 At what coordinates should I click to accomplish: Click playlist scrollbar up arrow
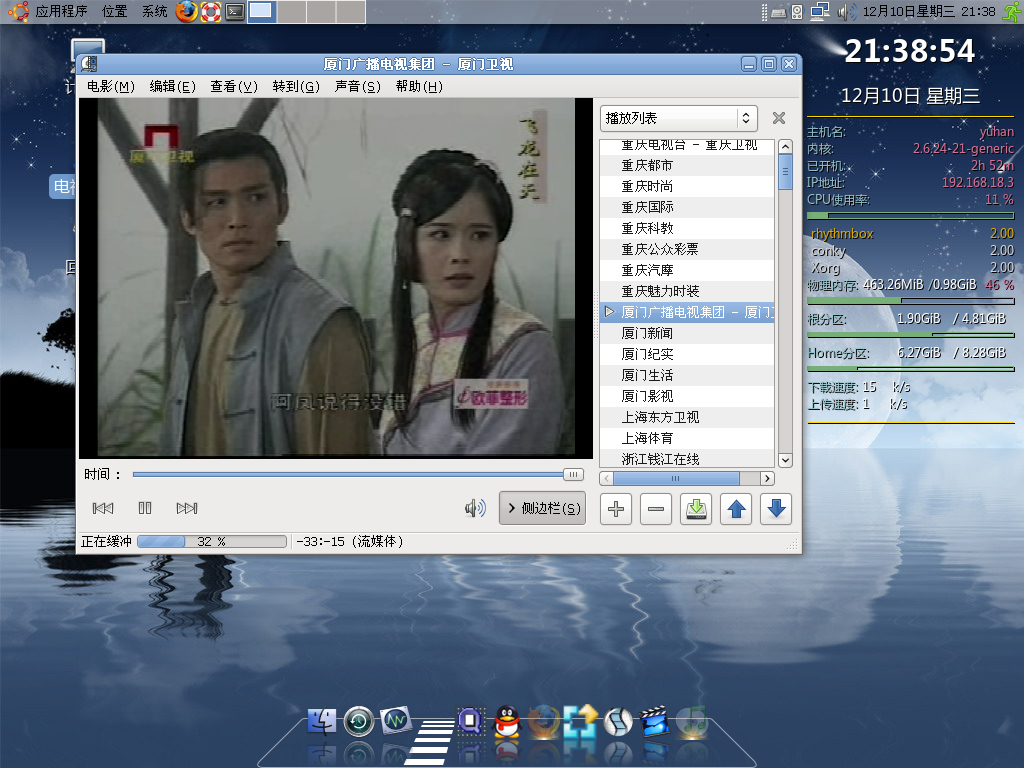(786, 146)
